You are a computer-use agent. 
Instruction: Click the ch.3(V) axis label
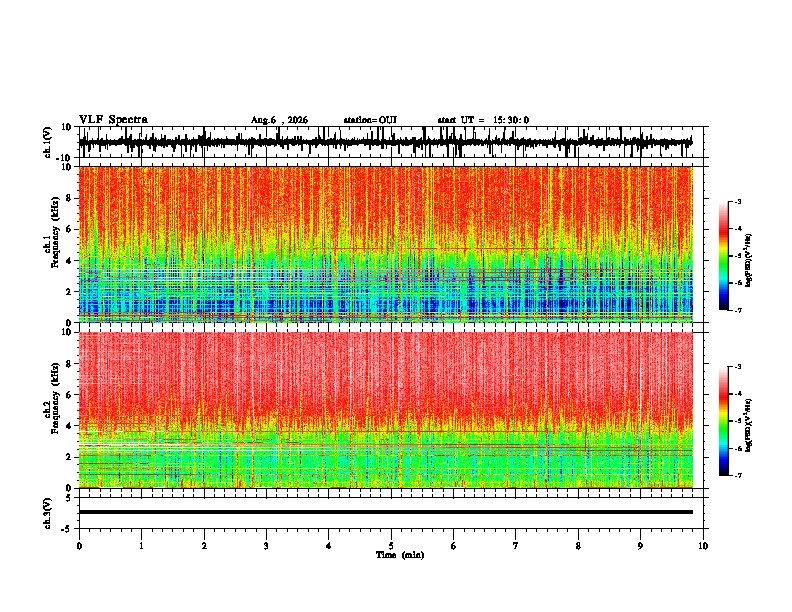click(x=48, y=513)
